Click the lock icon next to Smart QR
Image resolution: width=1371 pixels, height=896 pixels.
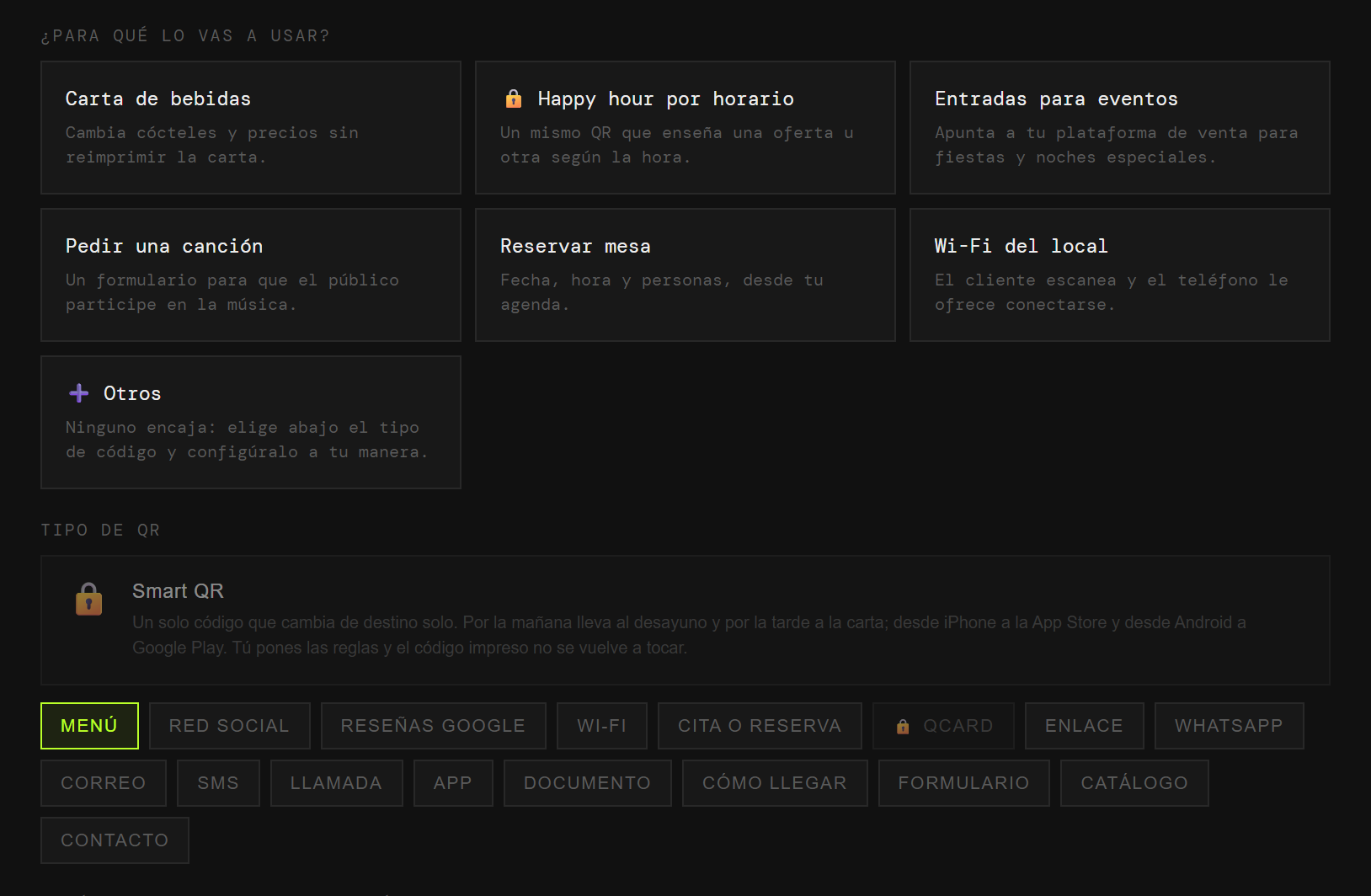click(89, 599)
